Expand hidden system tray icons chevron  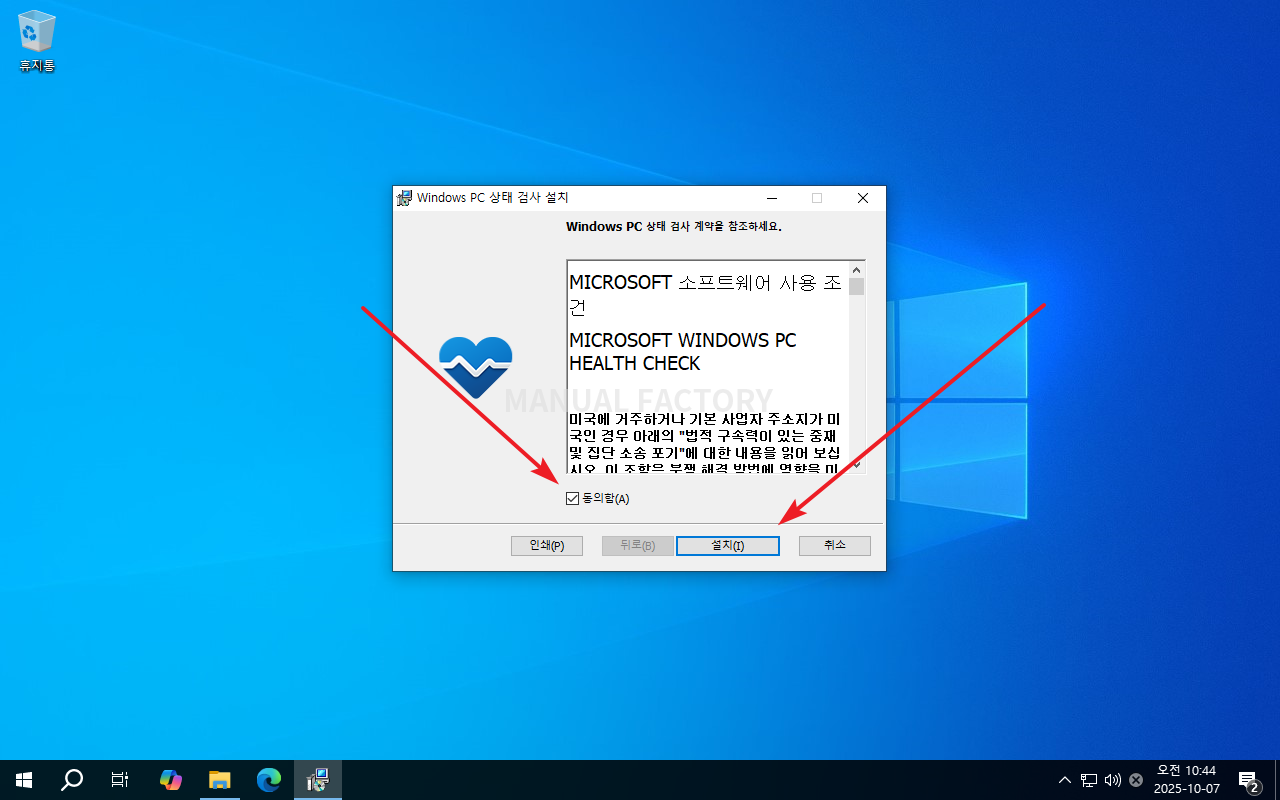1064,780
